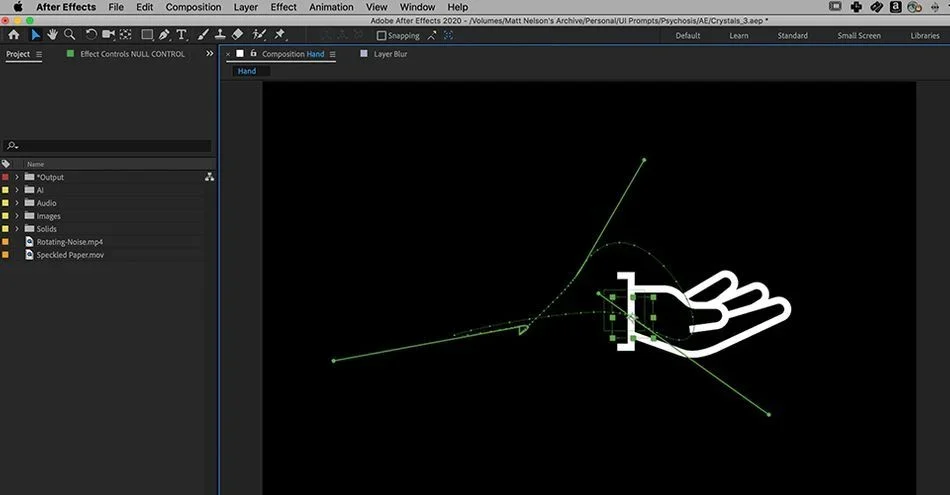Switch to the Default workspace

pos(688,36)
